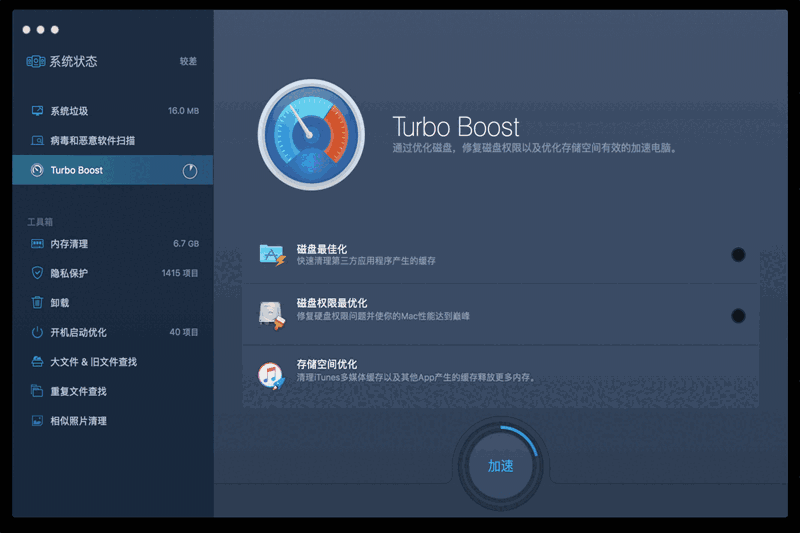
Task: Click the 较差 system status label
Action: click(x=188, y=61)
